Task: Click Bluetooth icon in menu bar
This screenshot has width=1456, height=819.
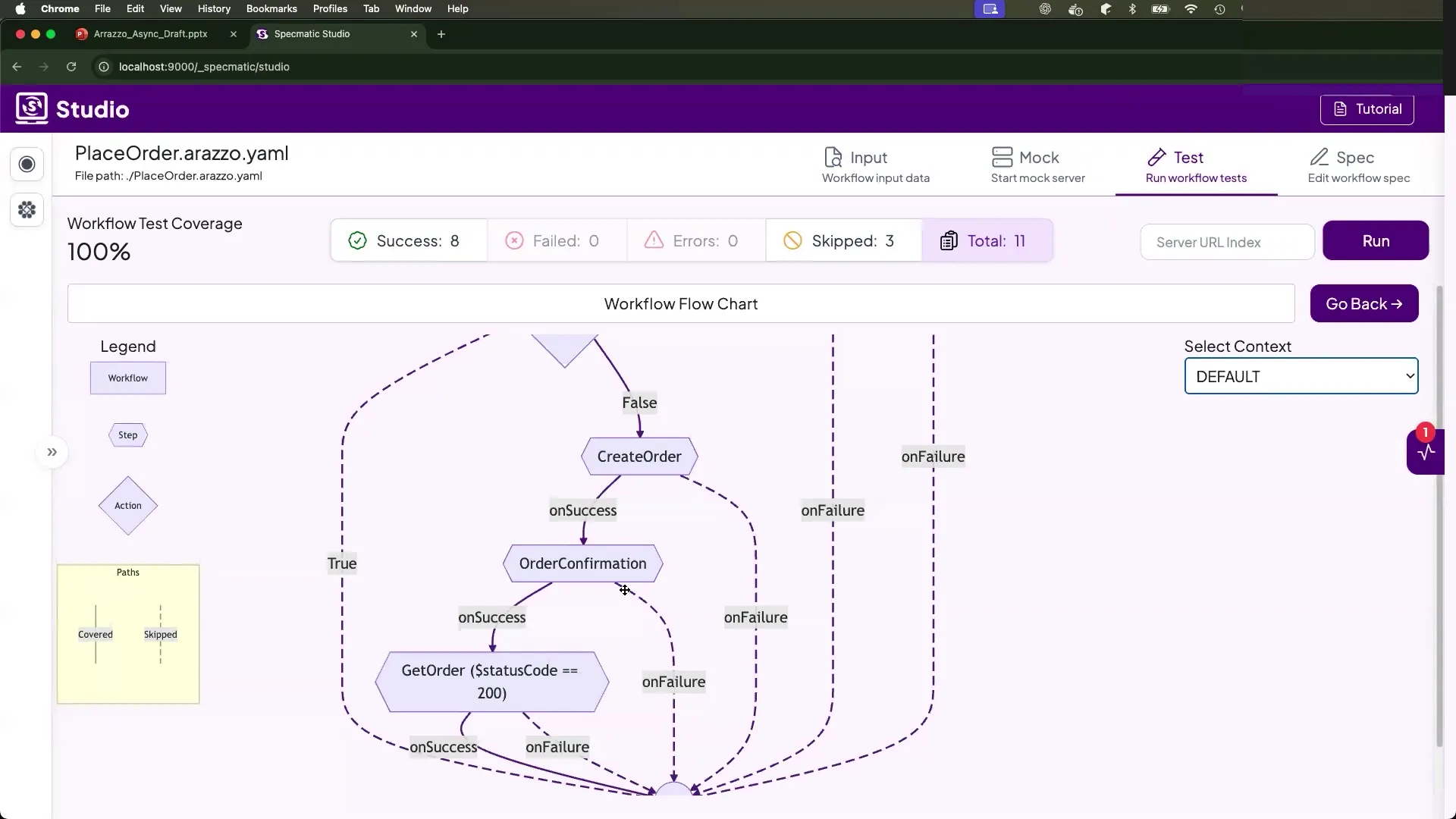Action: tap(1132, 9)
